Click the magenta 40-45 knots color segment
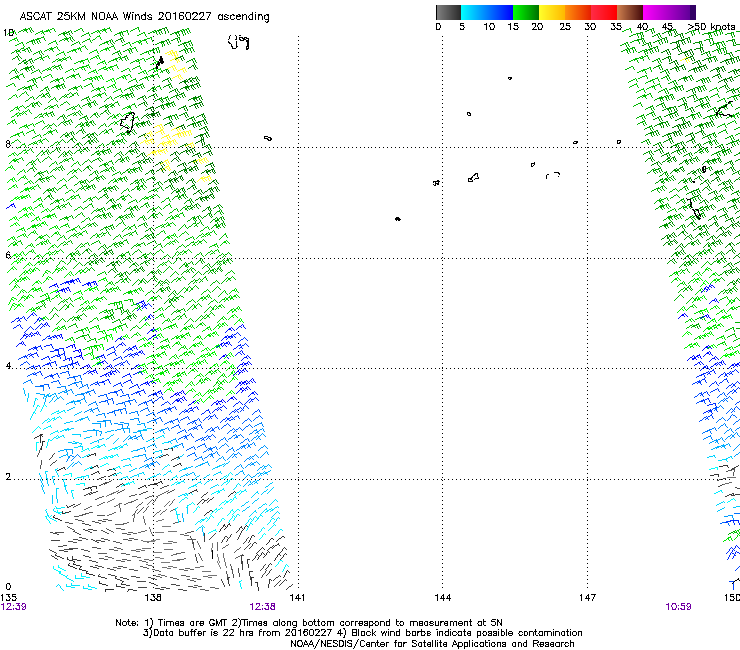Image resolution: width=740 pixels, height=650 pixels. 656,12
